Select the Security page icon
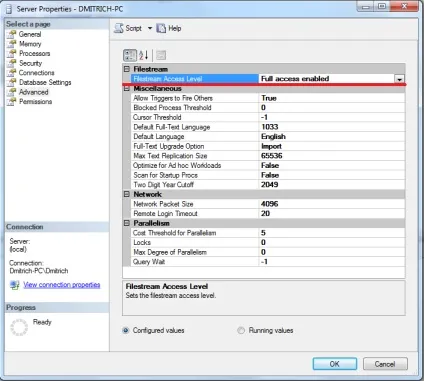Screen dimensions: 424x381 [x=12, y=63]
